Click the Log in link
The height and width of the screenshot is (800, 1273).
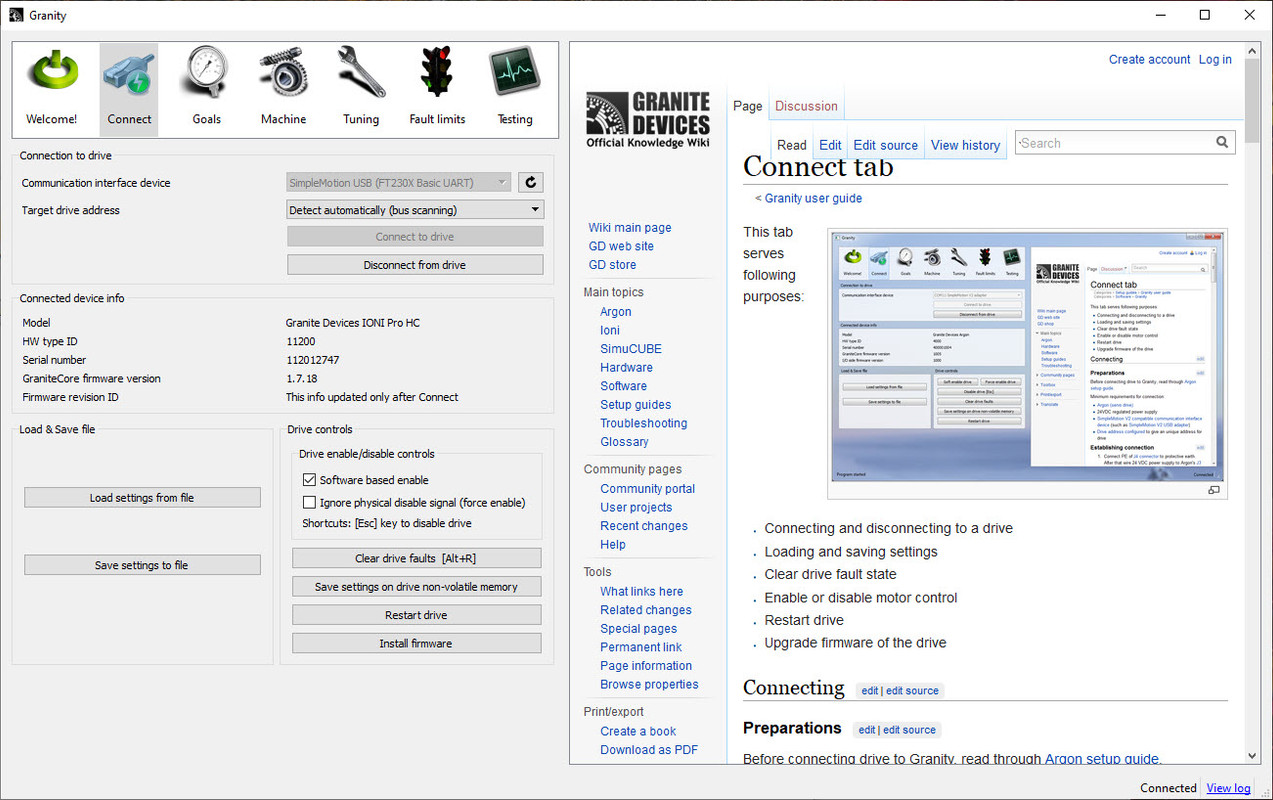pos(1215,59)
